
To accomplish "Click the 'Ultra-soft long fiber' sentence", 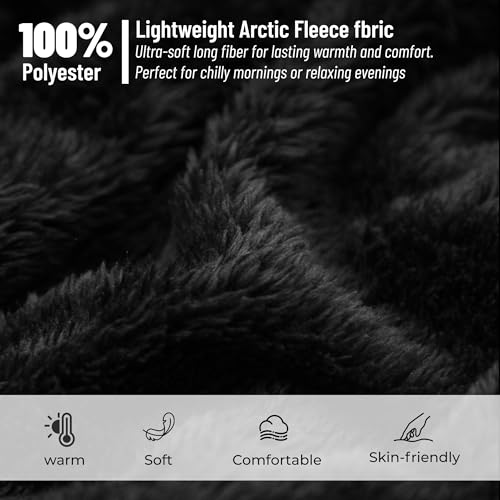I will tap(284, 52).
